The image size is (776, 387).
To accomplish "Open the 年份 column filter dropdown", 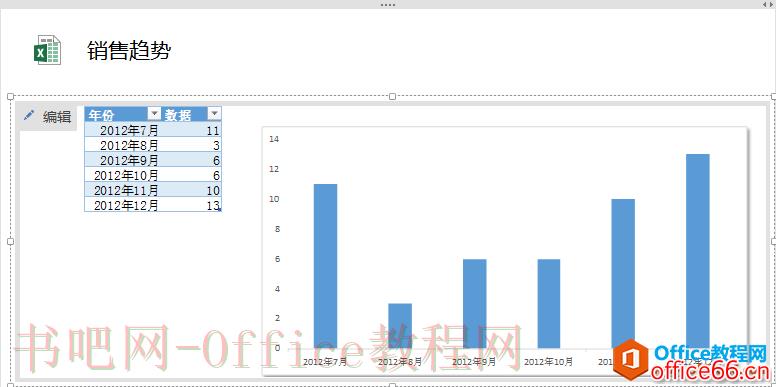I will pyautogui.click(x=154, y=114).
